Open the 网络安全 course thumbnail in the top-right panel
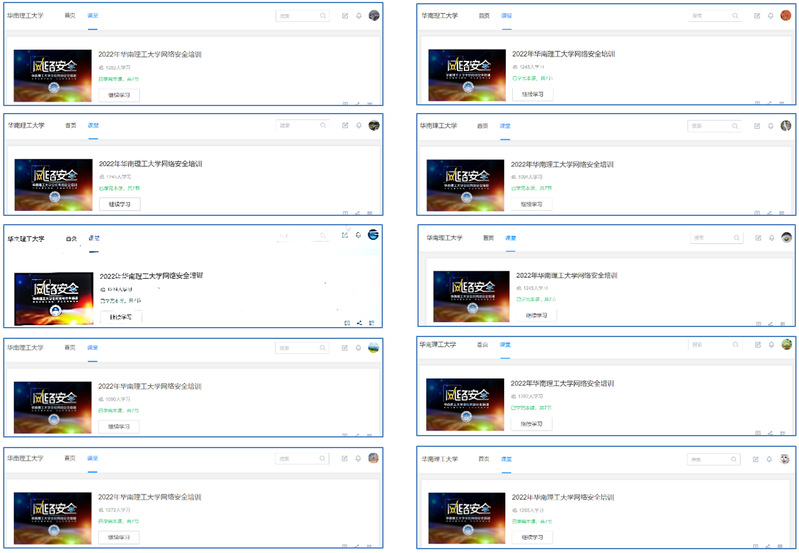The width and height of the screenshot is (799, 553). point(467,75)
